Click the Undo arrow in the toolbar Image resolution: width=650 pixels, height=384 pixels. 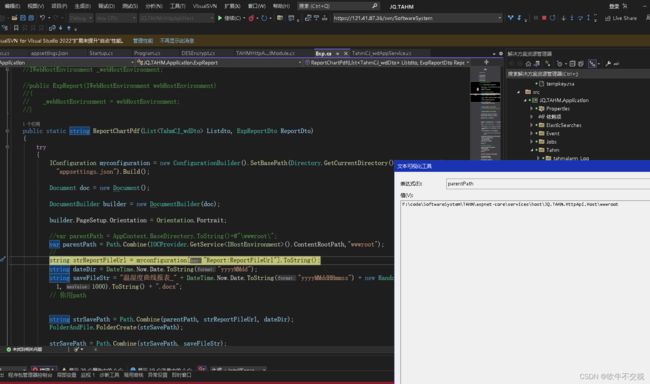[42, 18]
